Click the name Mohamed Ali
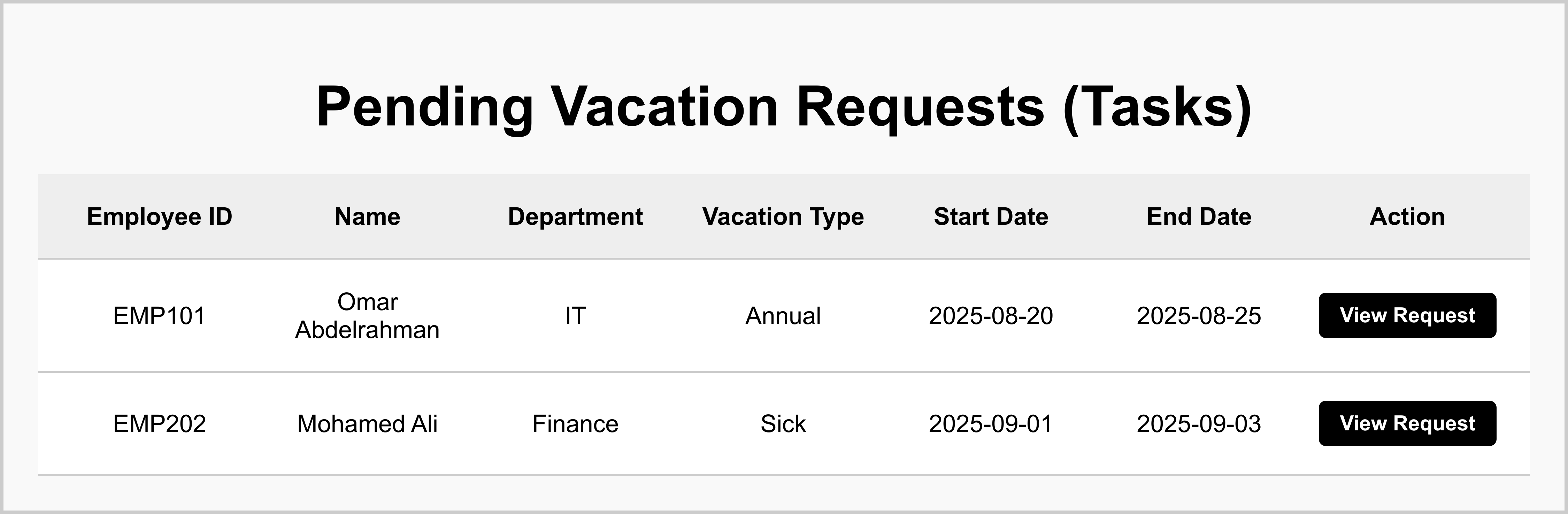The height and width of the screenshot is (514, 1568). pos(368,424)
